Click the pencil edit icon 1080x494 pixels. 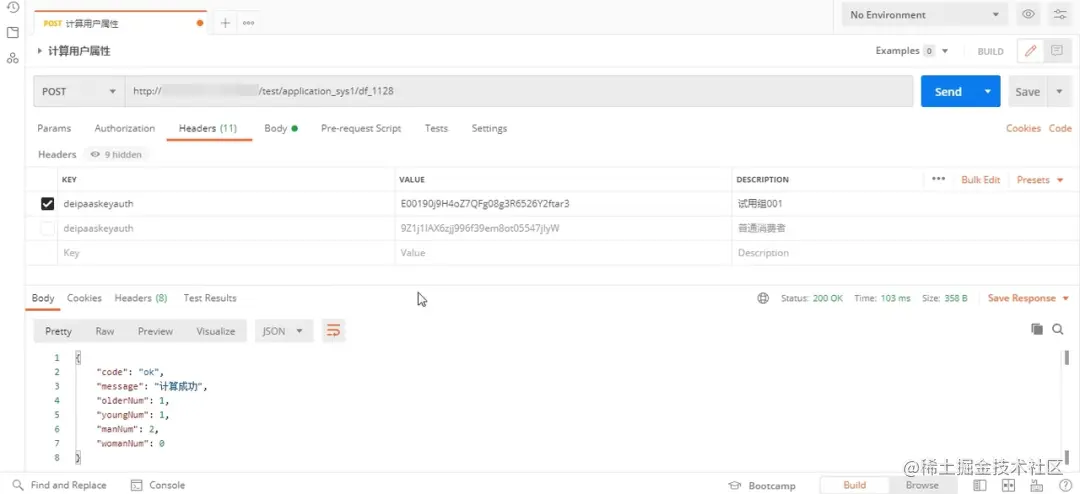(x=1030, y=51)
